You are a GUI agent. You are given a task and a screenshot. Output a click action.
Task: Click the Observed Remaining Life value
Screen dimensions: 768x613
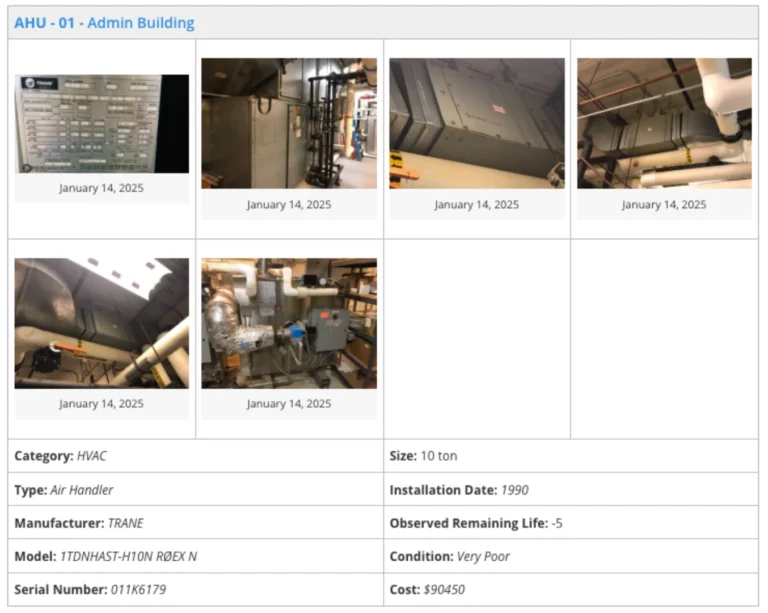pyautogui.click(x=557, y=523)
